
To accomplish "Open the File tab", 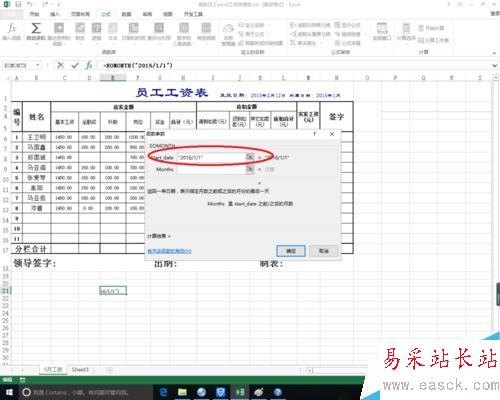I will [x=12, y=14].
